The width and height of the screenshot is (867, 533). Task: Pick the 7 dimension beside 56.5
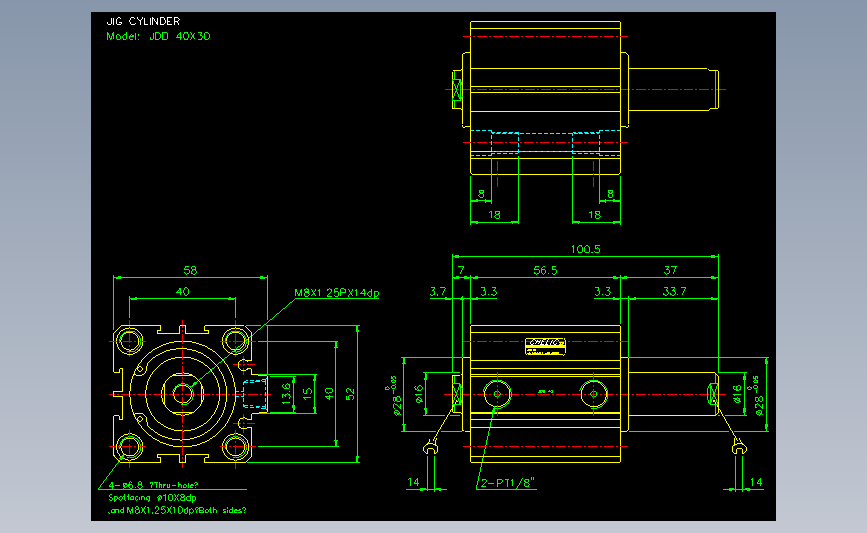[462, 270]
